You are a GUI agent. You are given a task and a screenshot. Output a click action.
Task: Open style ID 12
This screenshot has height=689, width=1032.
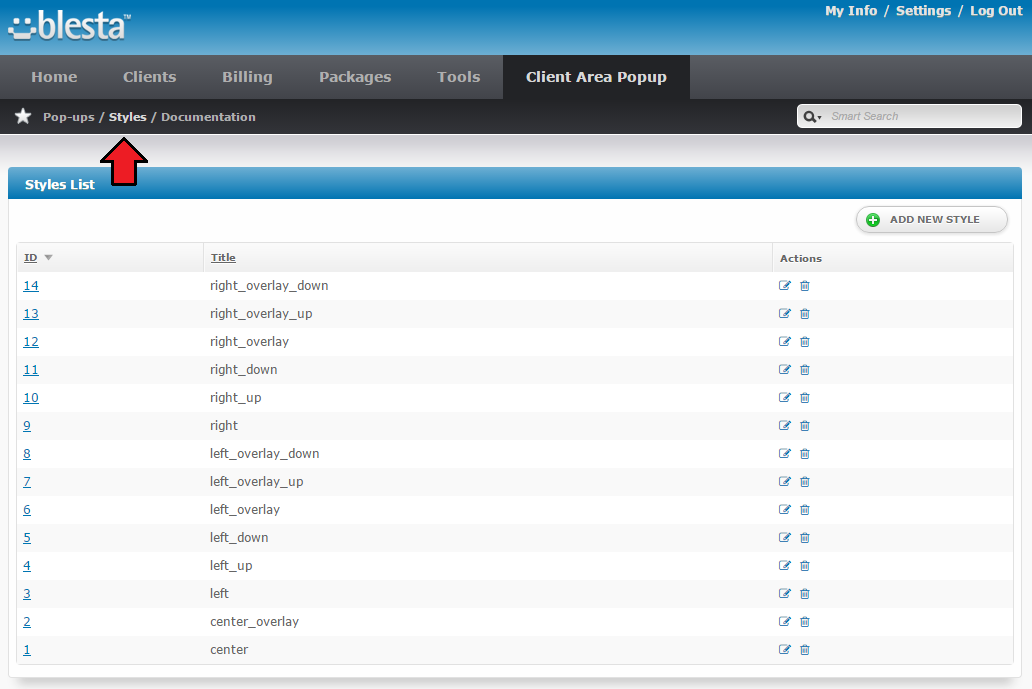31,342
